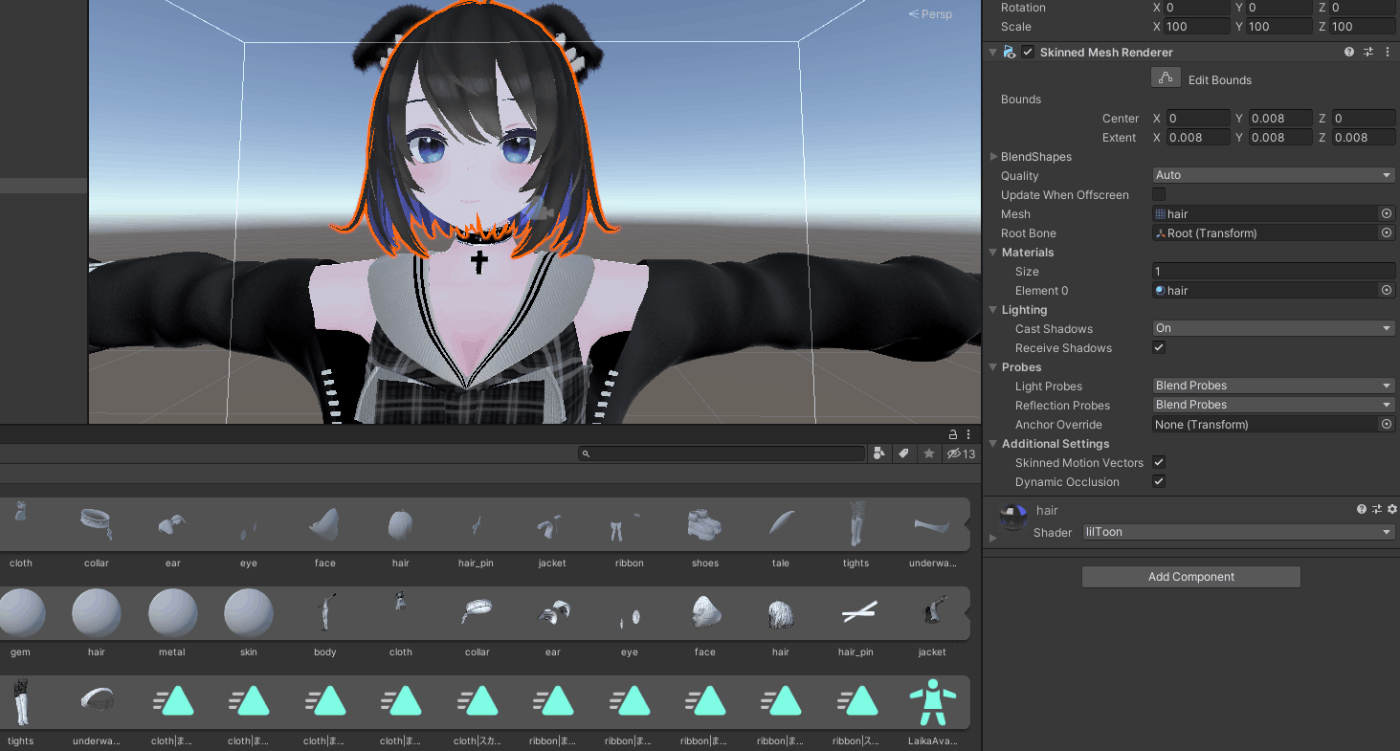Collapse the Skinned Mesh Renderer component foldout
Image resolution: width=1400 pixels, height=751 pixels.
(x=993, y=52)
